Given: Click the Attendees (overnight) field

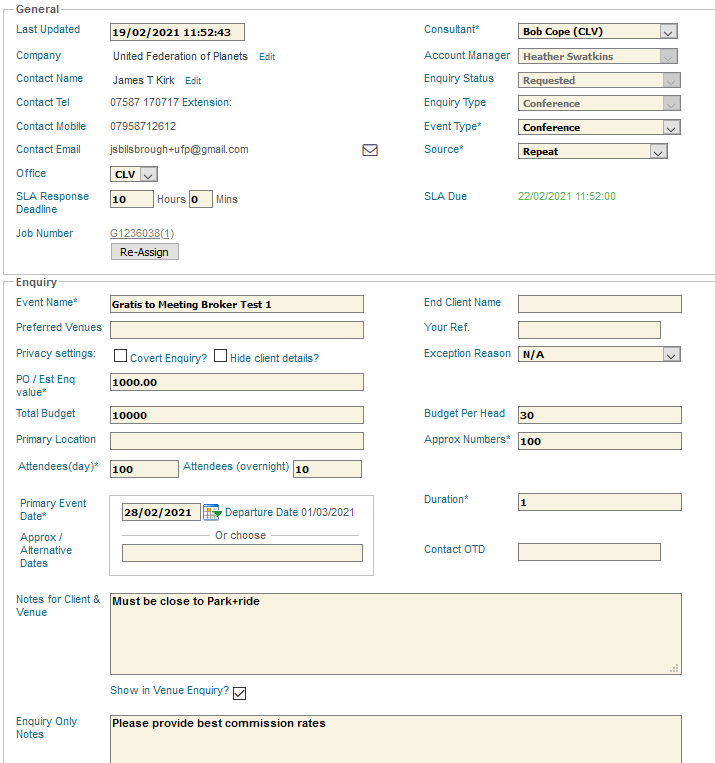Looking at the screenshot, I should pyautogui.click(x=327, y=469).
